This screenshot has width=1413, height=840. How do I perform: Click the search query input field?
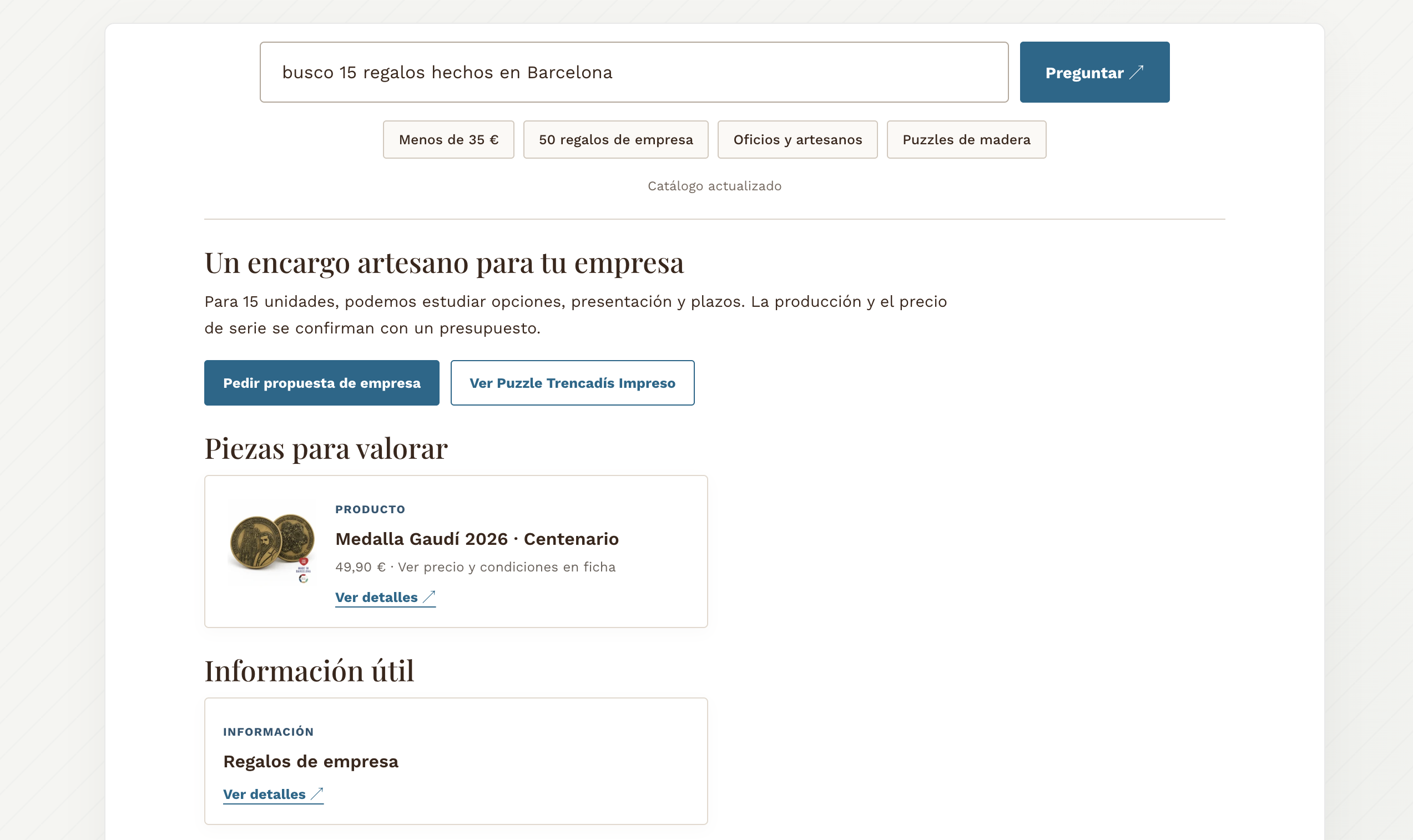point(634,72)
